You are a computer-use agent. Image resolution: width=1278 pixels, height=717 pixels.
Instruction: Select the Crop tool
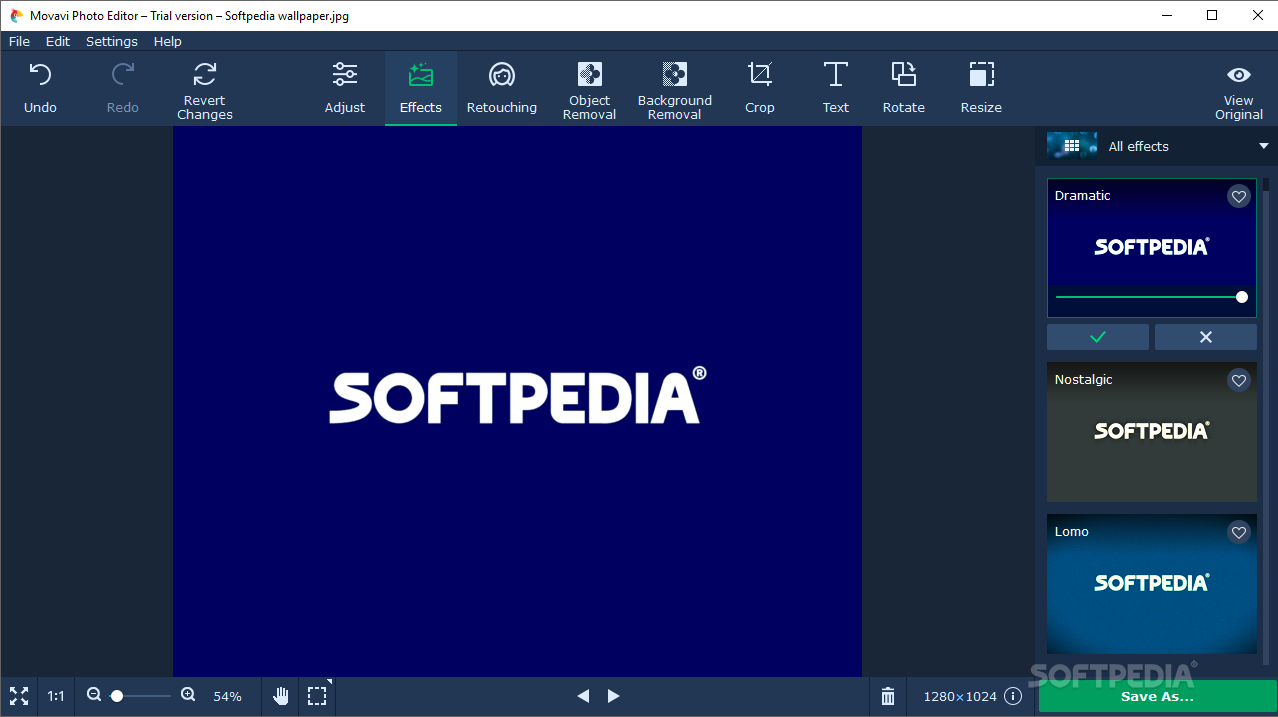(760, 88)
